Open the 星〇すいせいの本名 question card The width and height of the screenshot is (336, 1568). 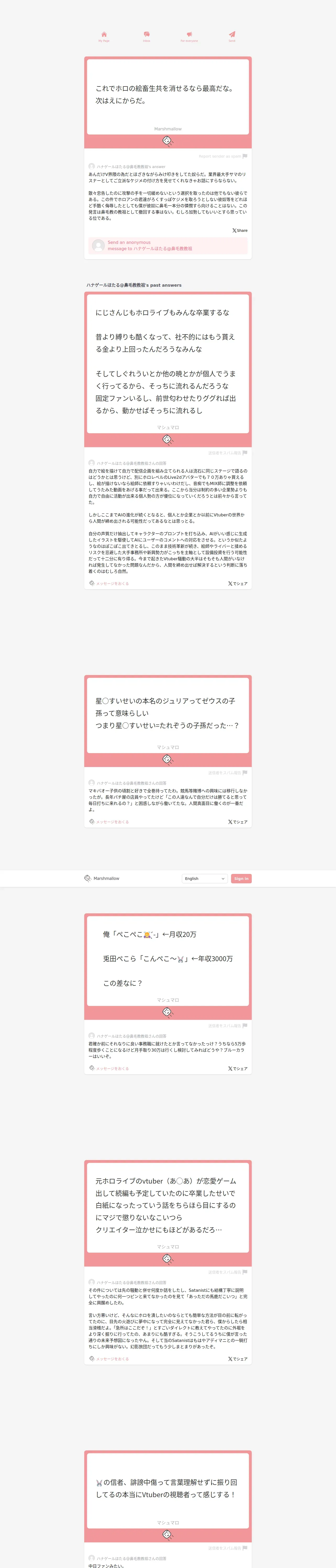click(168, 721)
